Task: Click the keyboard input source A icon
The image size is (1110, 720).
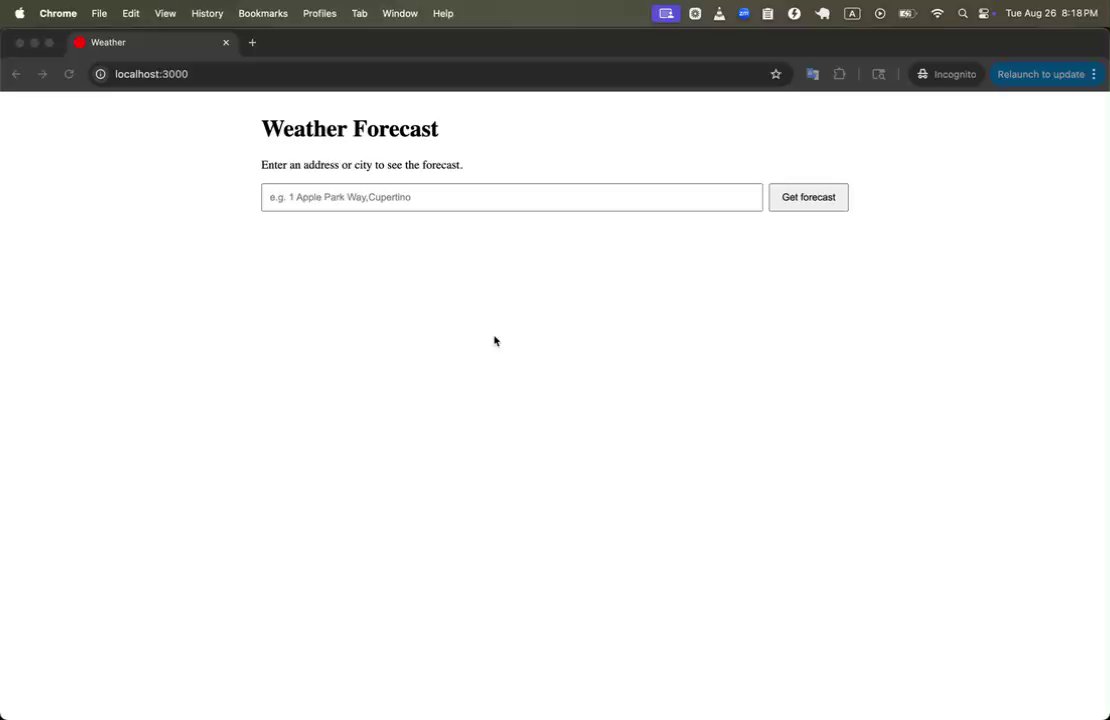Action: [852, 13]
